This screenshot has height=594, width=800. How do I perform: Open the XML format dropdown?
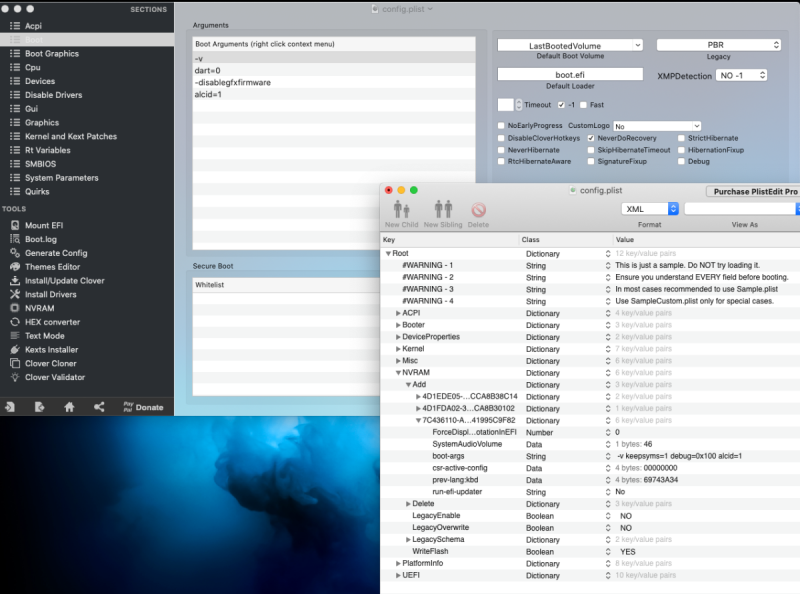(x=651, y=208)
